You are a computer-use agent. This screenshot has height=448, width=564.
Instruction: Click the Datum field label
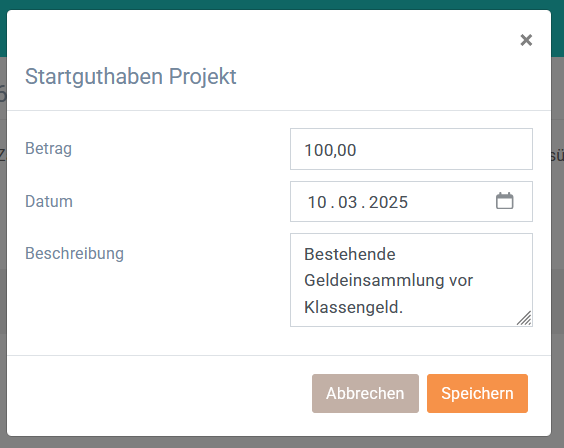tap(49, 201)
